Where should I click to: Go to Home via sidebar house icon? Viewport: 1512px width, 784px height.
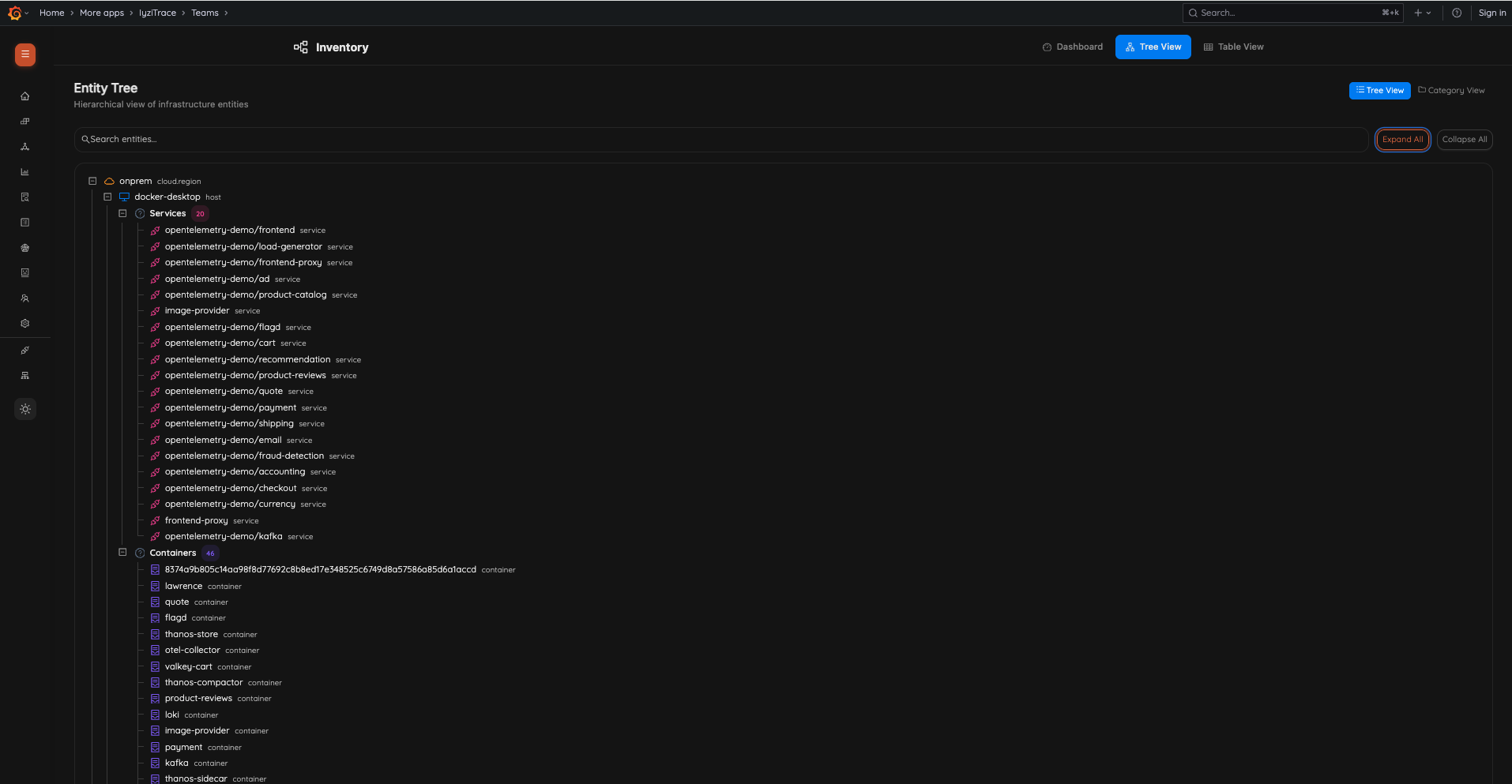coord(25,96)
